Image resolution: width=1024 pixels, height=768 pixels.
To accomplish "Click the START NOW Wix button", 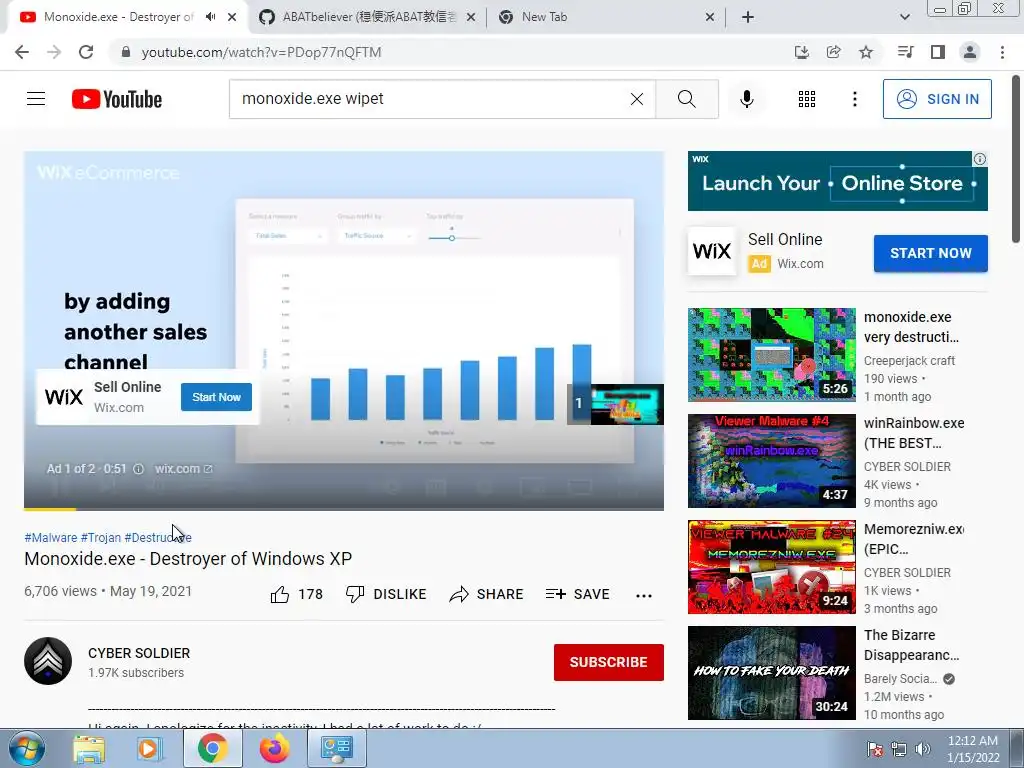I will [x=931, y=253].
